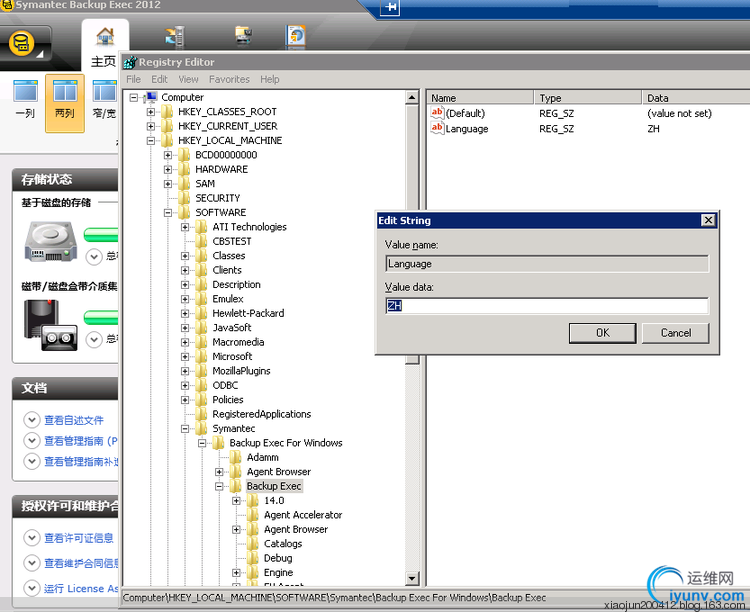Open the Help menu in Registry Editor

pyautogui.click(x=270, y=79)
